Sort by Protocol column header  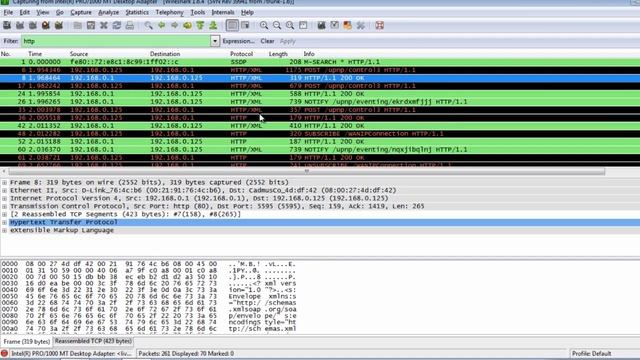(x=241, y=54)
